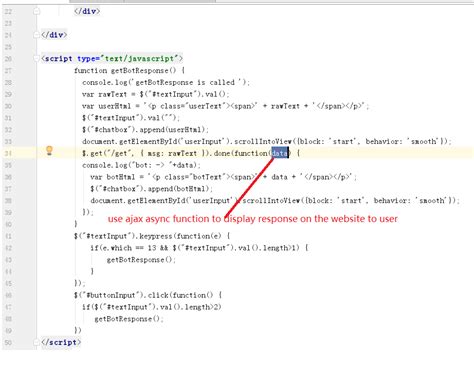Click line number 34 in gutter
474x366 pixels.
coord(8,153)
